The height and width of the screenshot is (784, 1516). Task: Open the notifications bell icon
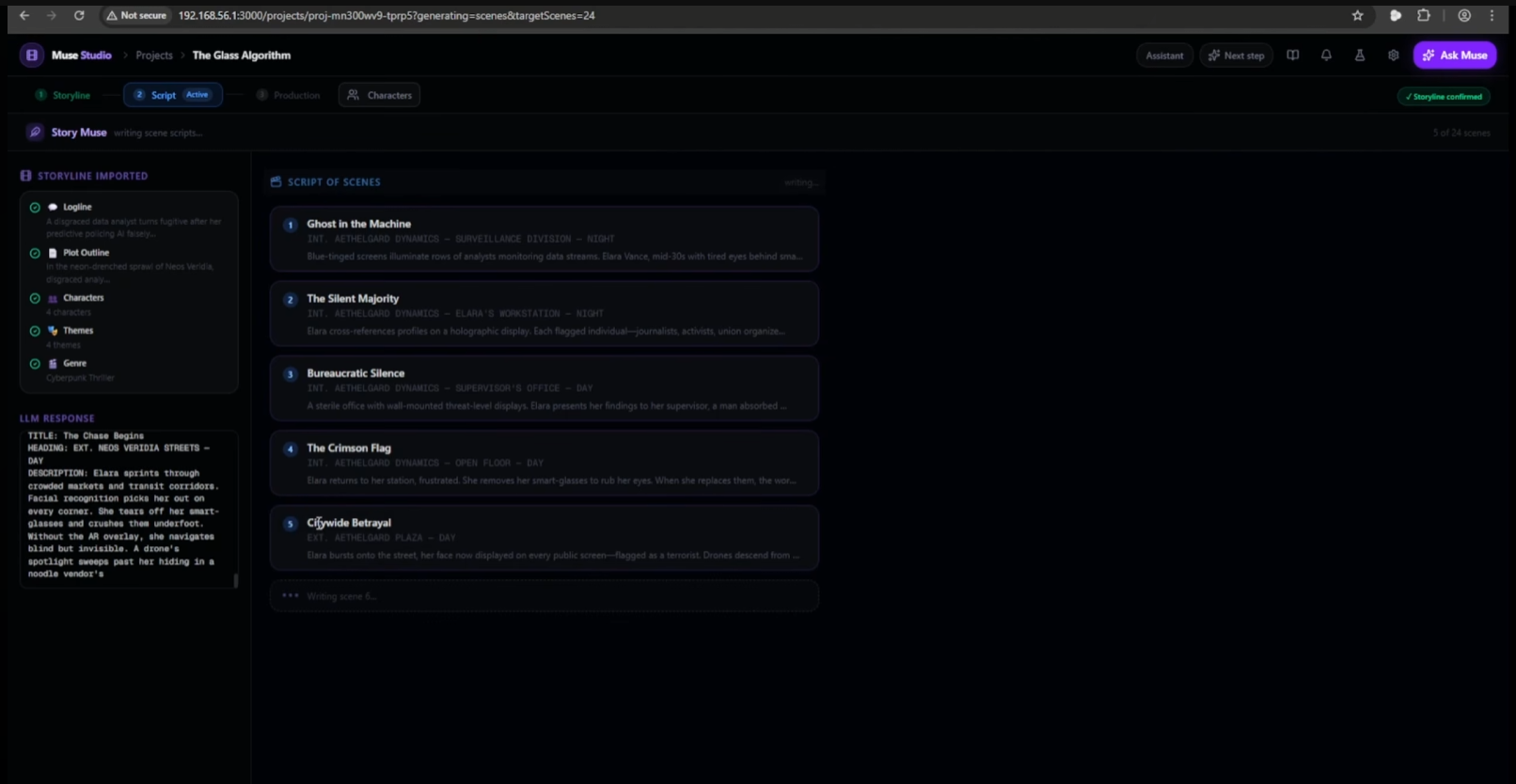(x=1326, y=55)
